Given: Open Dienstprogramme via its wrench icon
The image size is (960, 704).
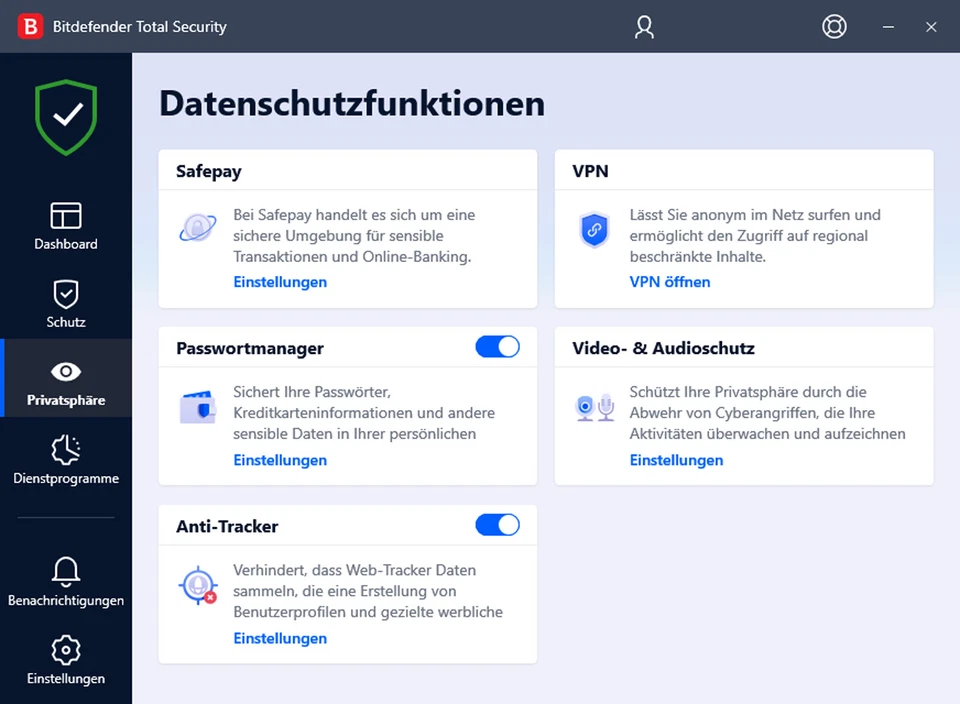Looking at the screenshot, I should tap(65, 452).
